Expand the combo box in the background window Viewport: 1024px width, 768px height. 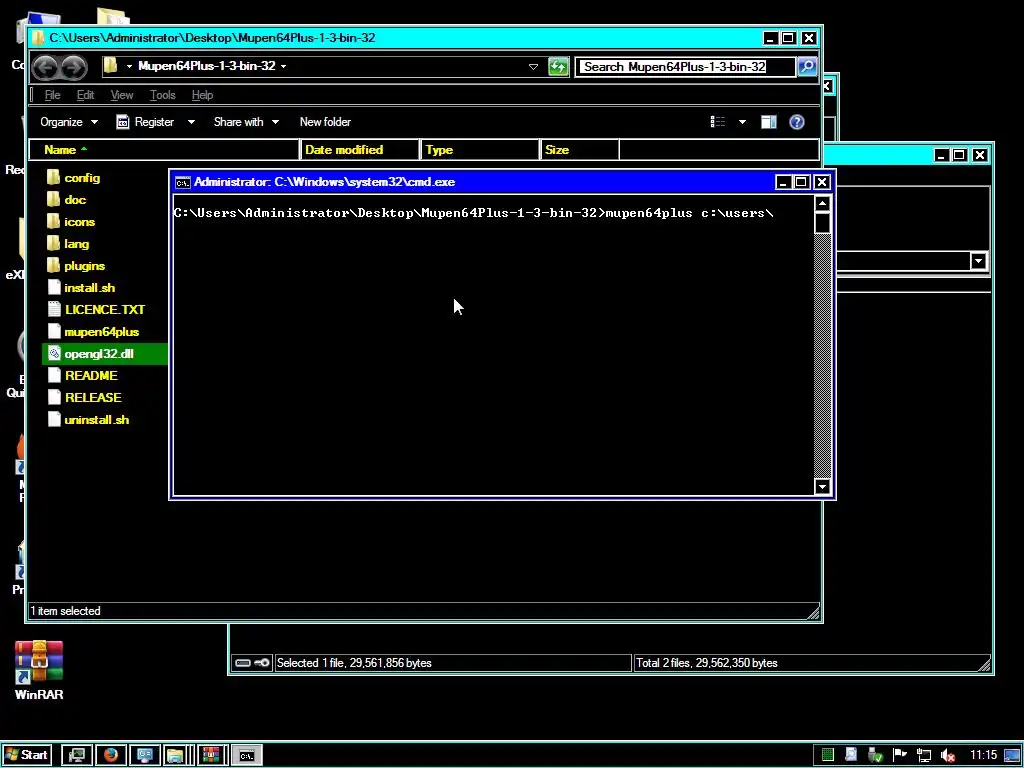coord(978,261)
